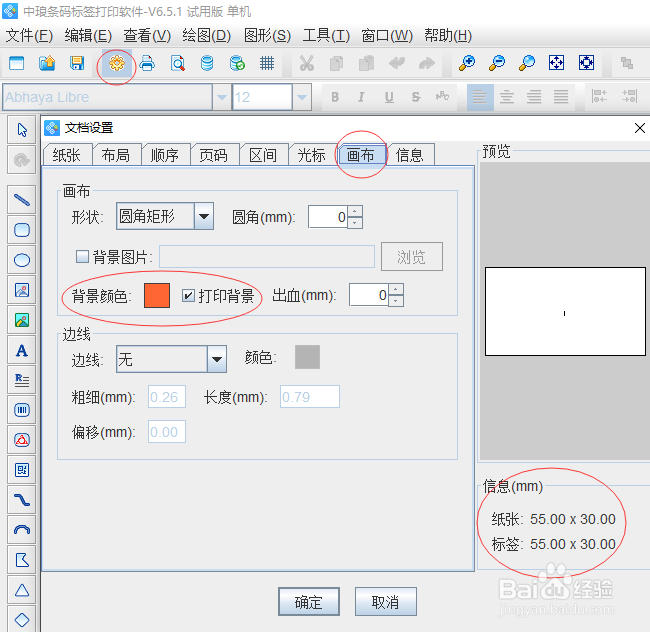
Task: Select the barcode drawing tool
Action: click(x=22, y=410)
